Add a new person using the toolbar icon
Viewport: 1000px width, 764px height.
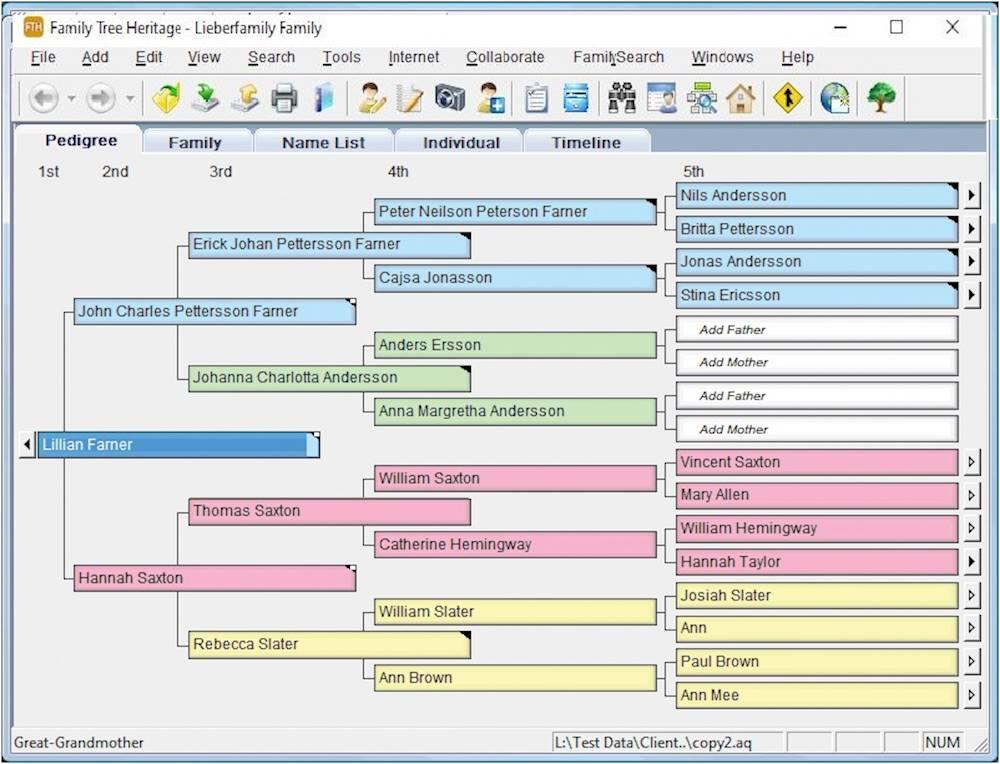[x=491, y=98]
